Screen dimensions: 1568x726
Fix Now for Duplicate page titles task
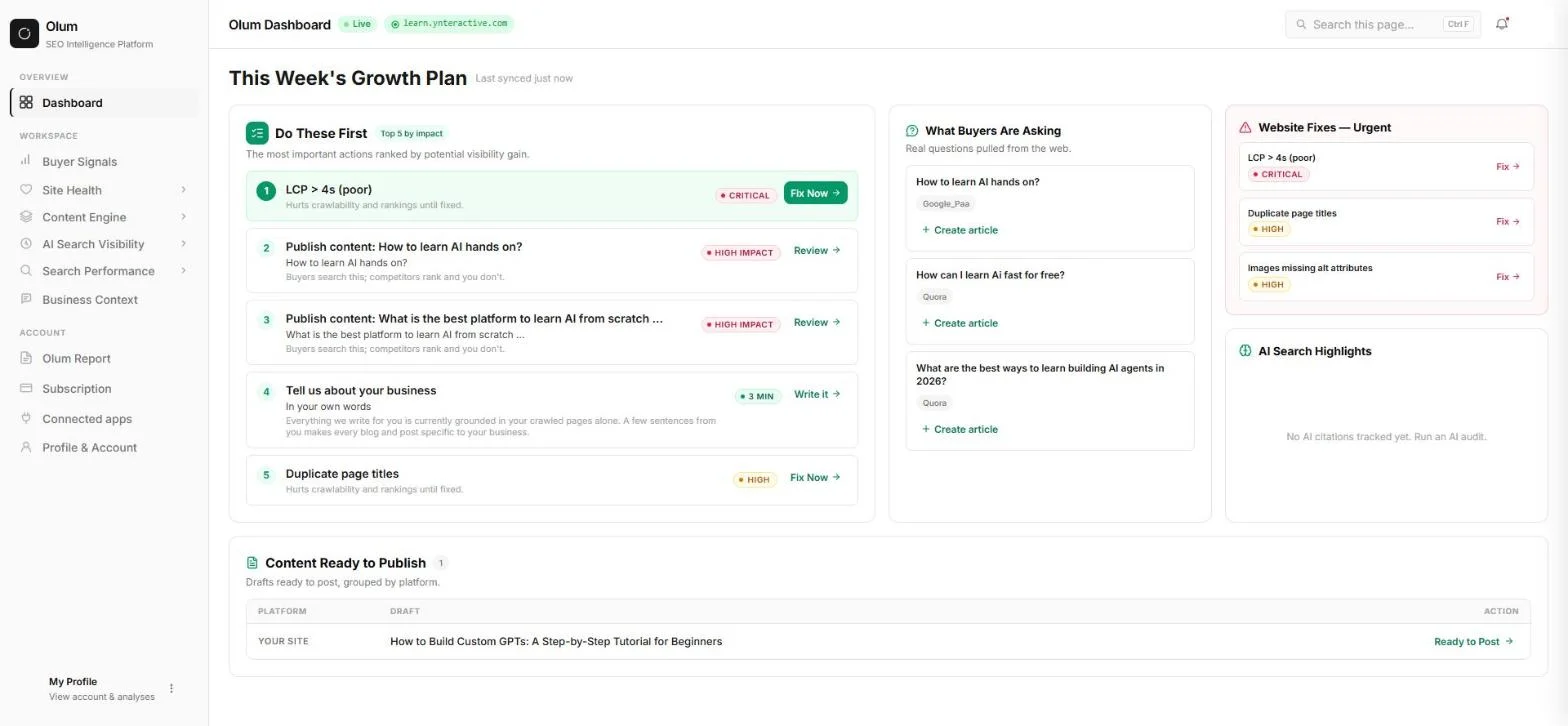pos(815,478)
